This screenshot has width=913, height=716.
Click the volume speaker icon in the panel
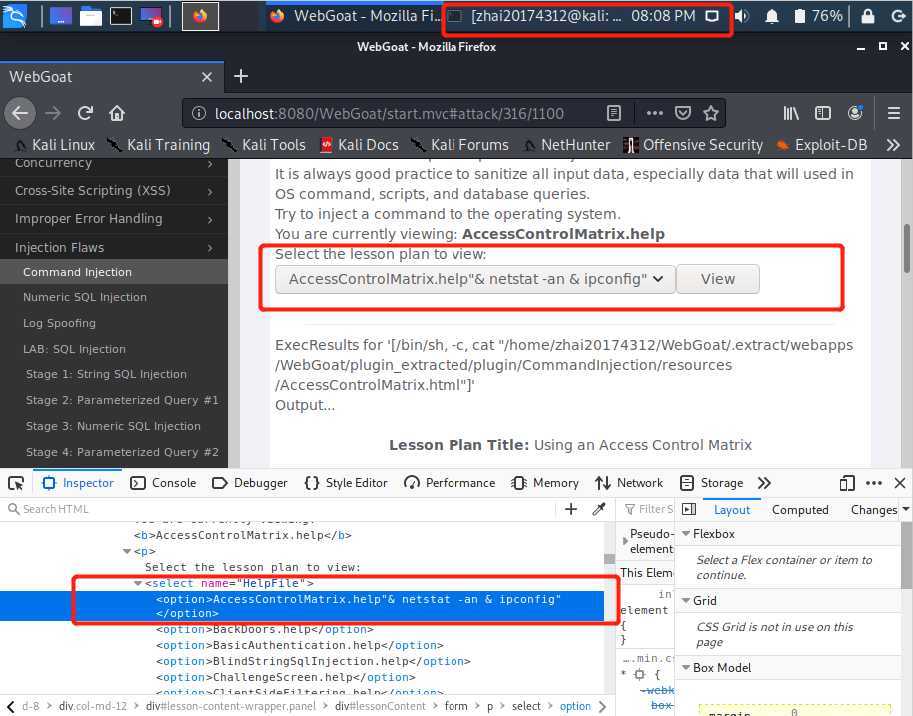(742, 16)
